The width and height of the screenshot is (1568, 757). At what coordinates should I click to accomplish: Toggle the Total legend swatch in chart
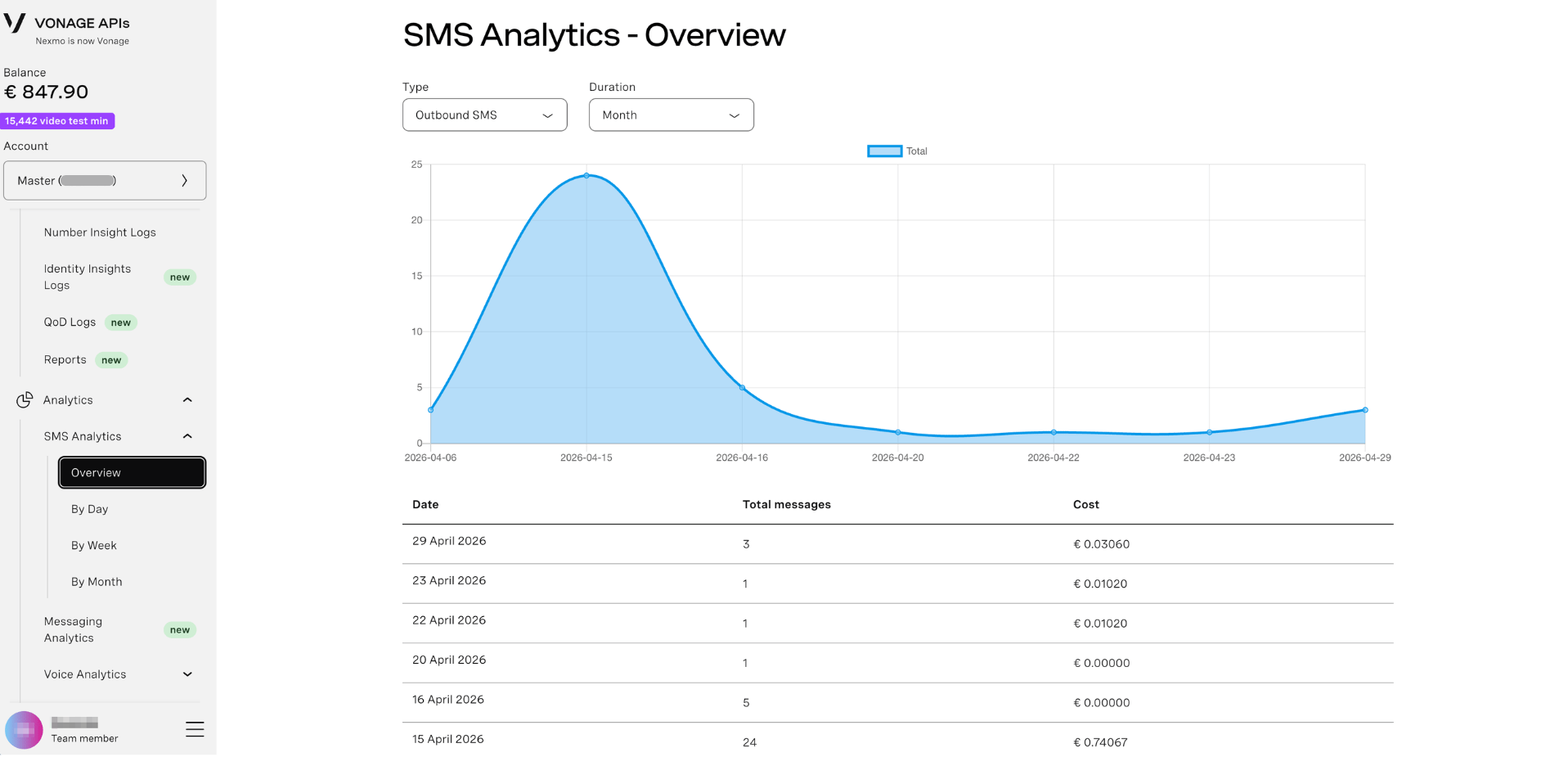884,151
